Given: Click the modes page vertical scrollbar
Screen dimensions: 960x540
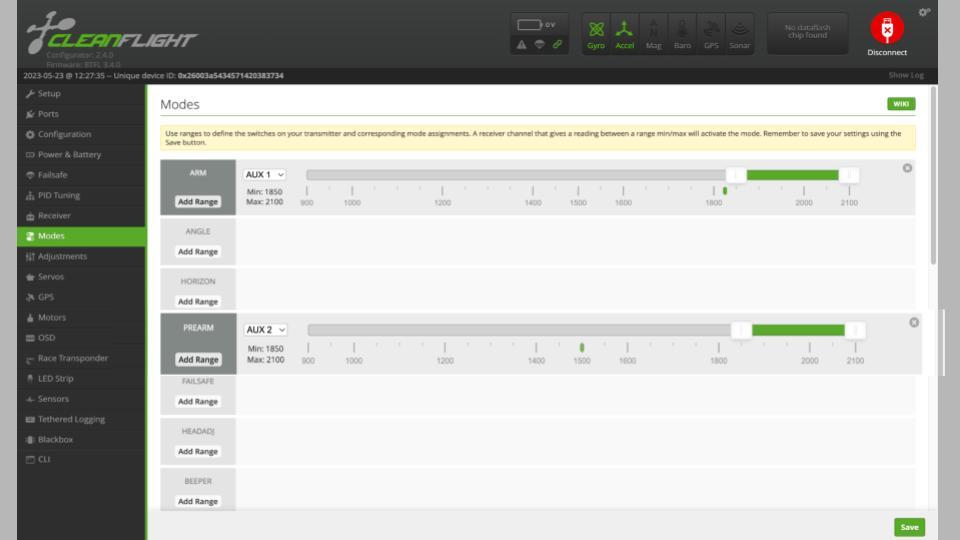Looking at the screenshot, I should pos(933,176).
